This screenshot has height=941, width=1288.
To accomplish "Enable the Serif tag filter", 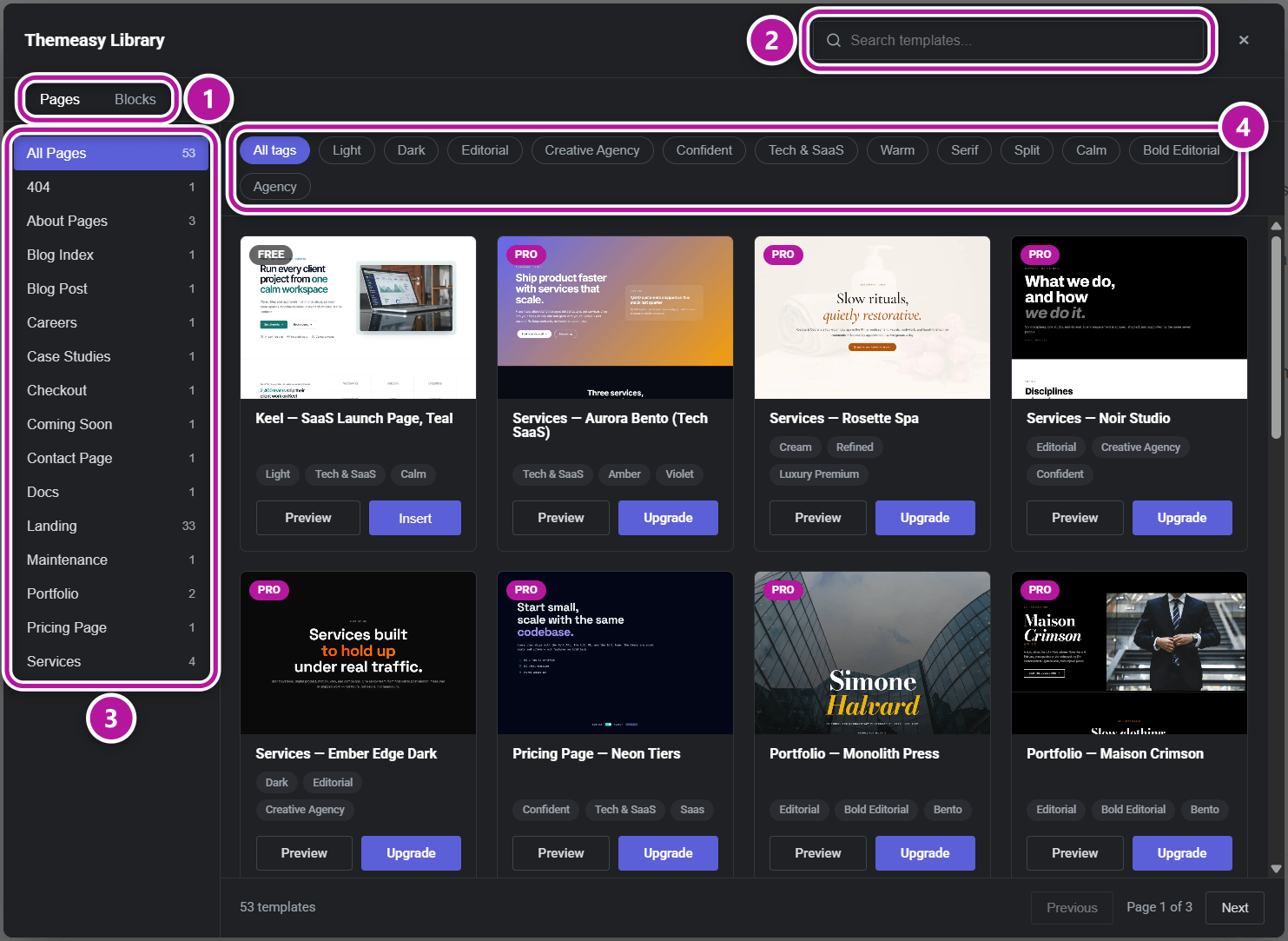I will pos(964,150).
